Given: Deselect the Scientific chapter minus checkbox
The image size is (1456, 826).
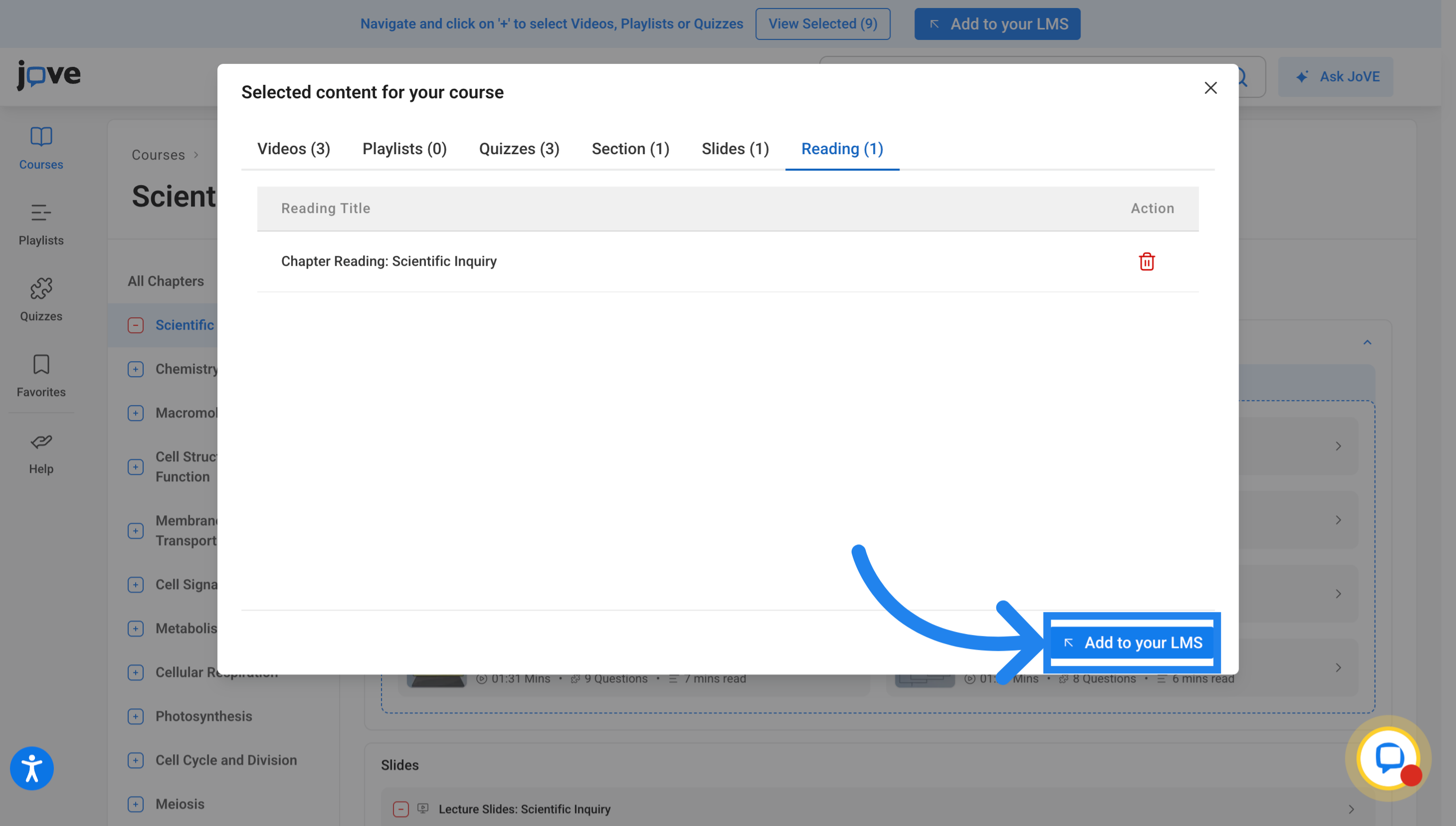Looking at the screenshot, I should coord(136,325).
